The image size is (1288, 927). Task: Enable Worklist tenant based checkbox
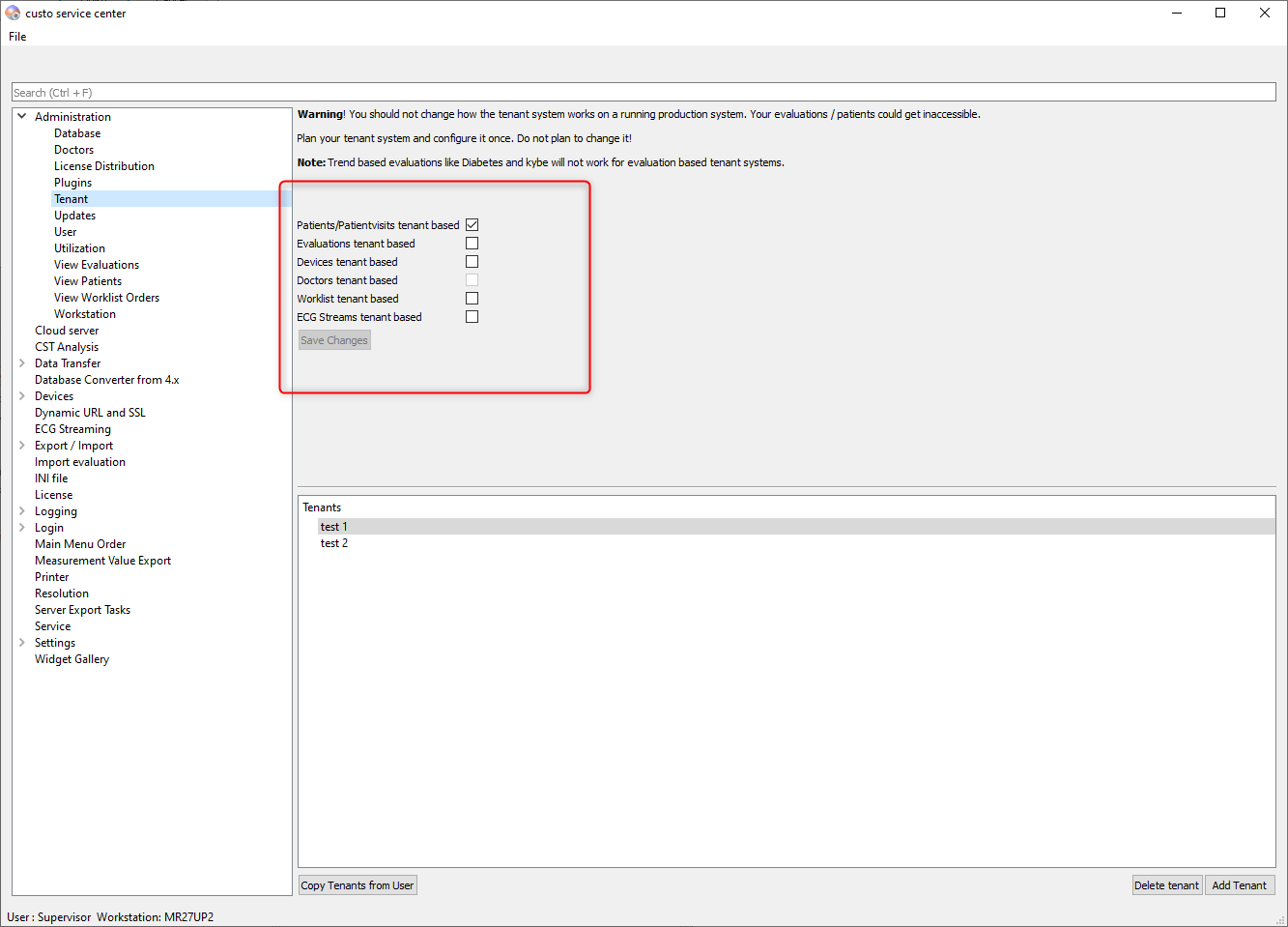click(472, 299)
